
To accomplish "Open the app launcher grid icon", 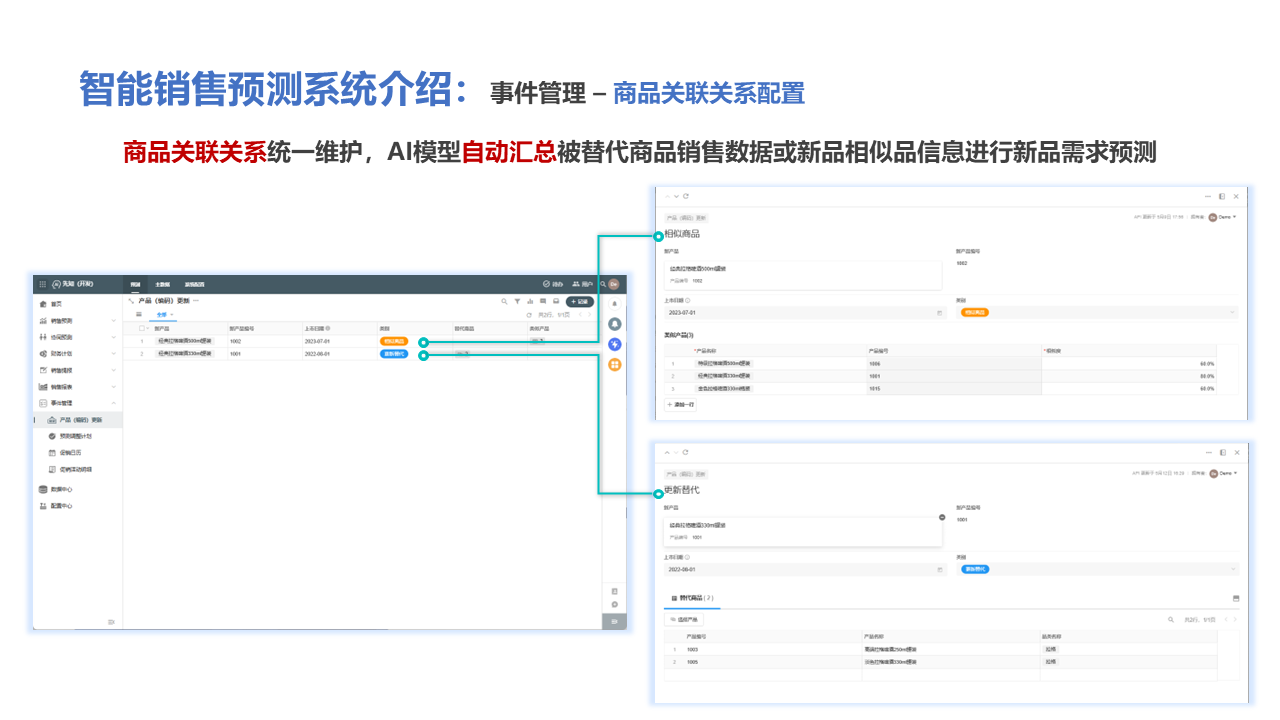I will pyautogui.click(x=42, y=284).
